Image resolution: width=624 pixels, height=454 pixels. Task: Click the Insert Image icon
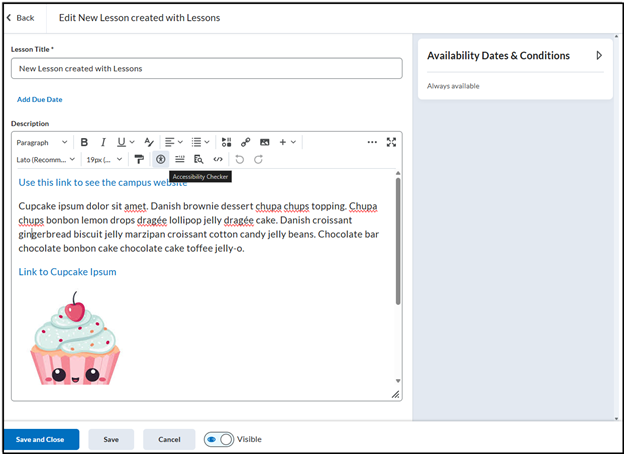point(264,142)
